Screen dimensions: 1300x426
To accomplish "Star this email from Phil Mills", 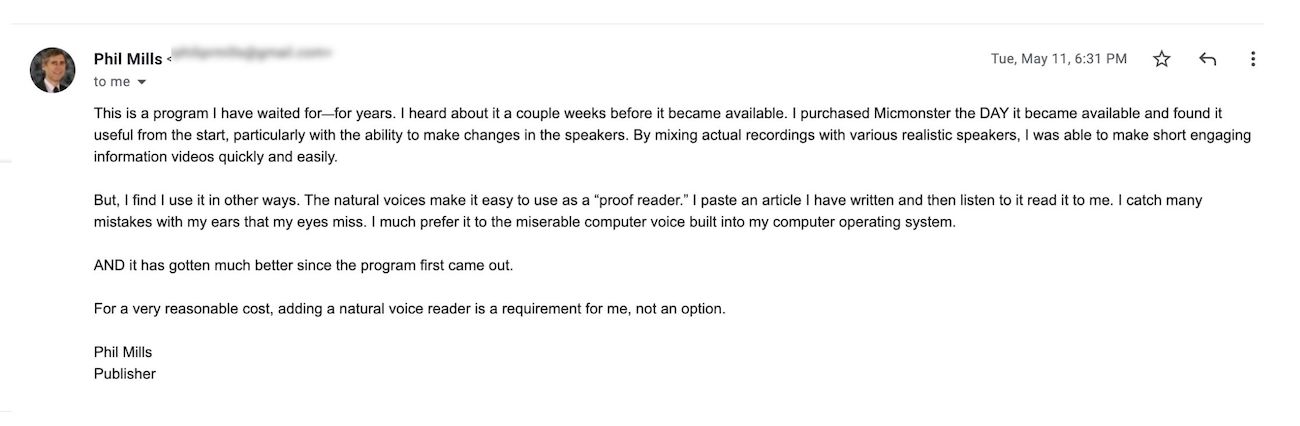I will (x=1161, y=59).
